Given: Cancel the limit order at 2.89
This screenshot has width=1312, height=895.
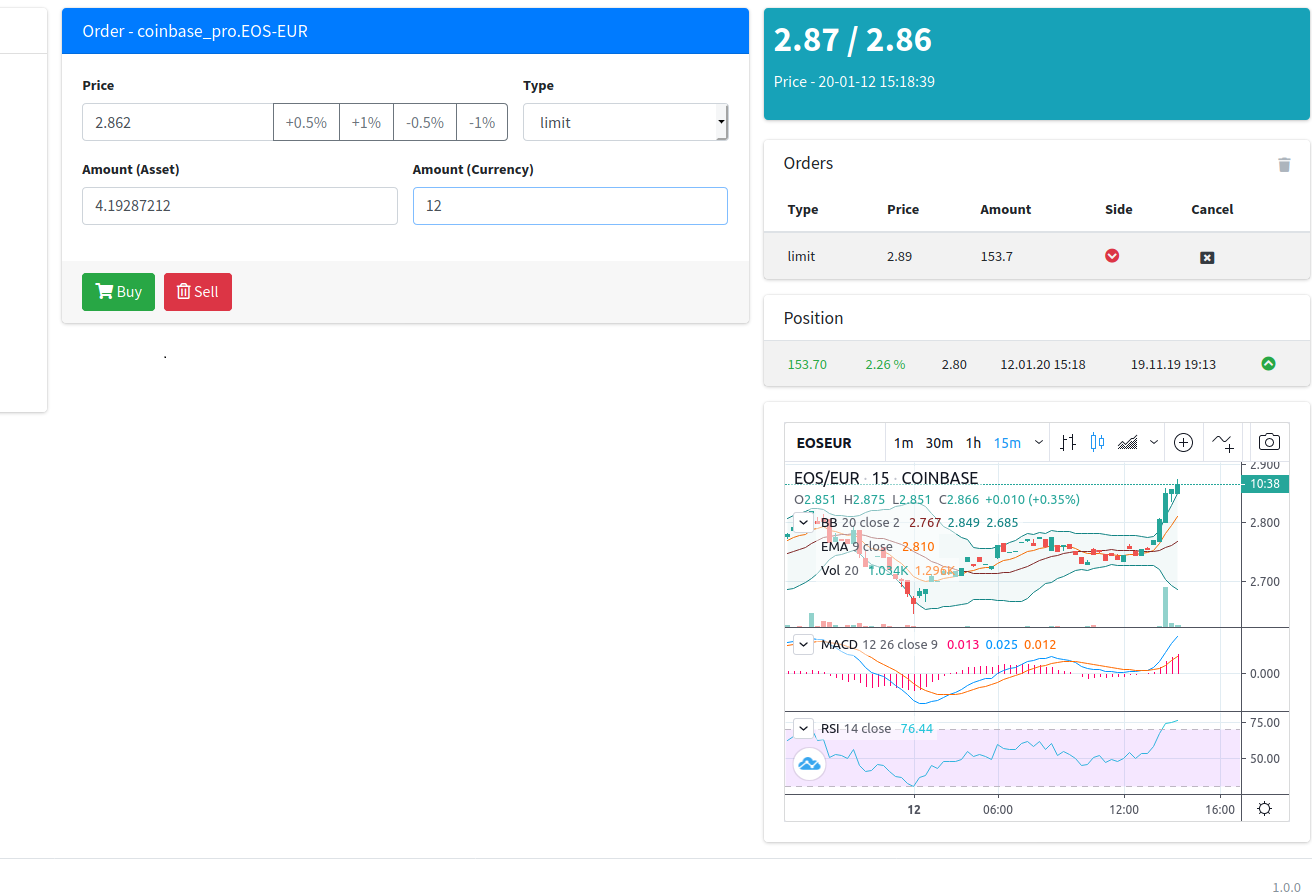Looking at the screenshot, I should (x=1207, y=257).
